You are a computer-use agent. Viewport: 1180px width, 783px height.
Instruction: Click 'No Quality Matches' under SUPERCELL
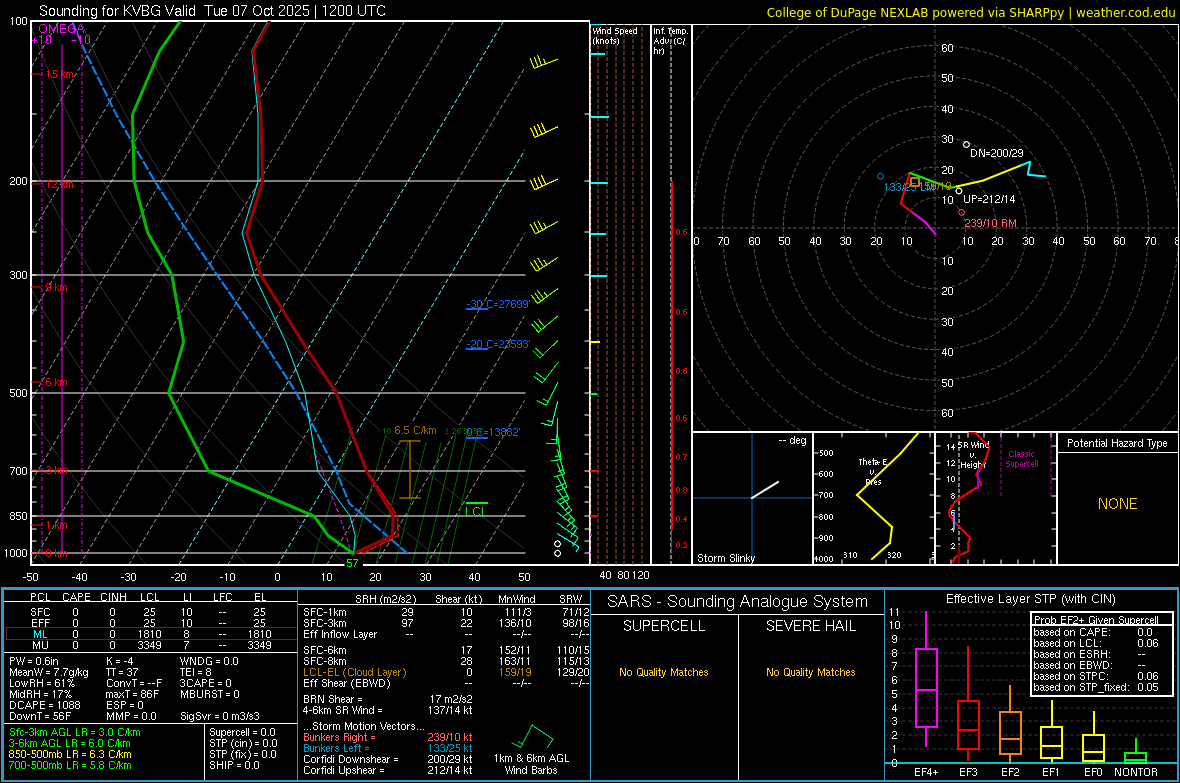[664, 672]
